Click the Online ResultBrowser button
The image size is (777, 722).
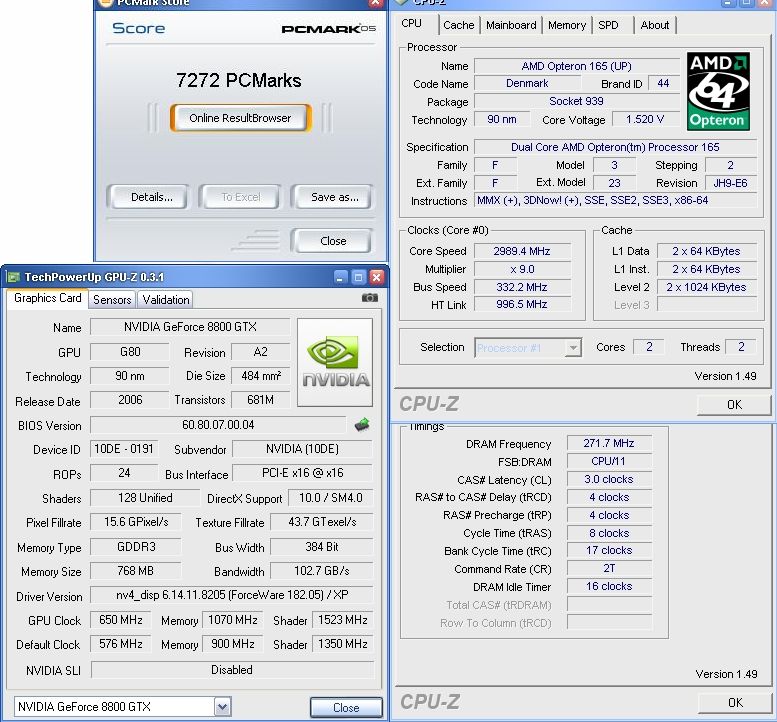click(x=240, y=118)
